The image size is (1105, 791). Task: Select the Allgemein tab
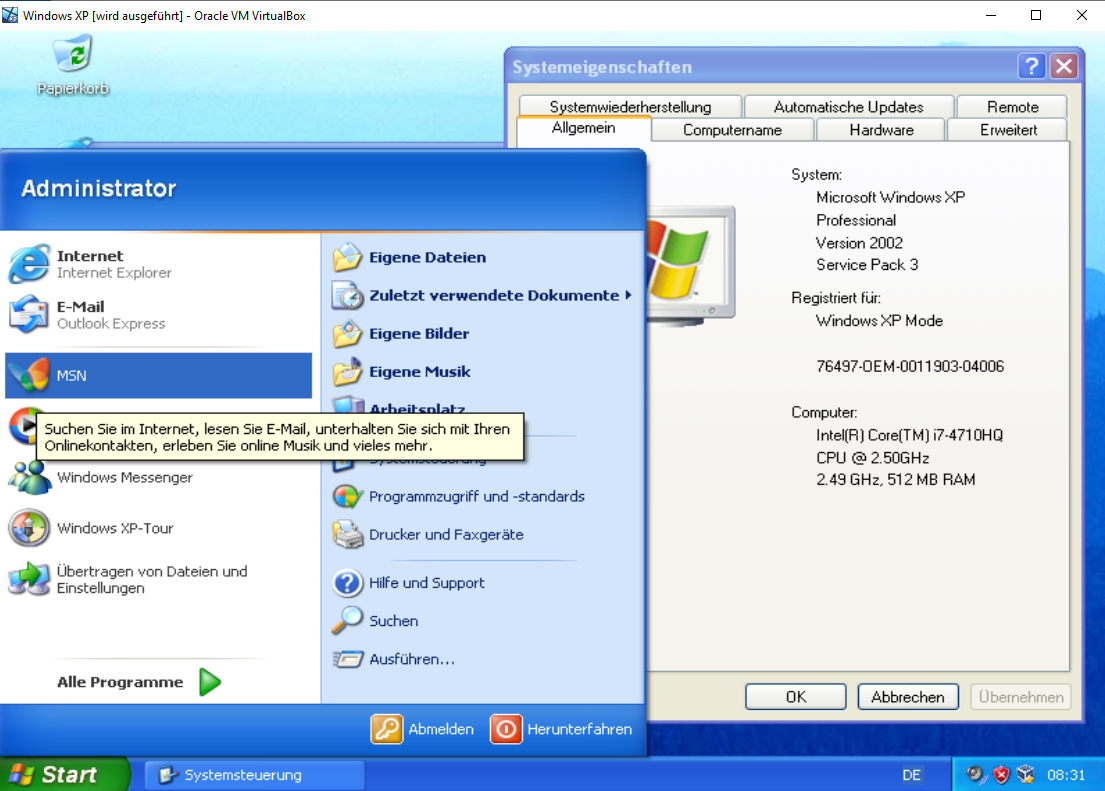point(584,128)
